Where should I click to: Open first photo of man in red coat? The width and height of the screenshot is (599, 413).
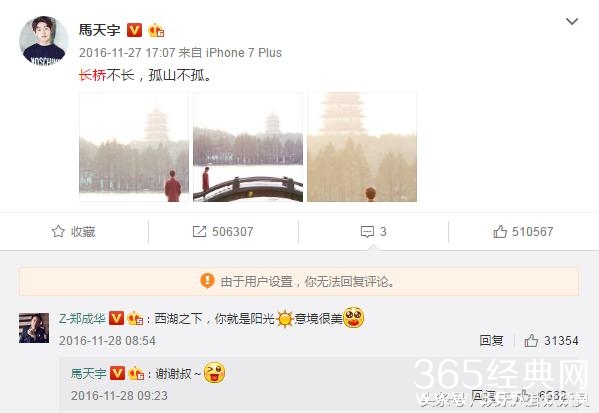click(134, 147)
